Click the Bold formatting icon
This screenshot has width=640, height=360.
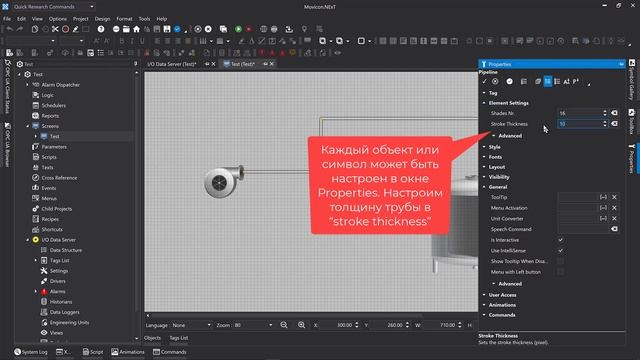pyautogui.click(x=122, y=41)
